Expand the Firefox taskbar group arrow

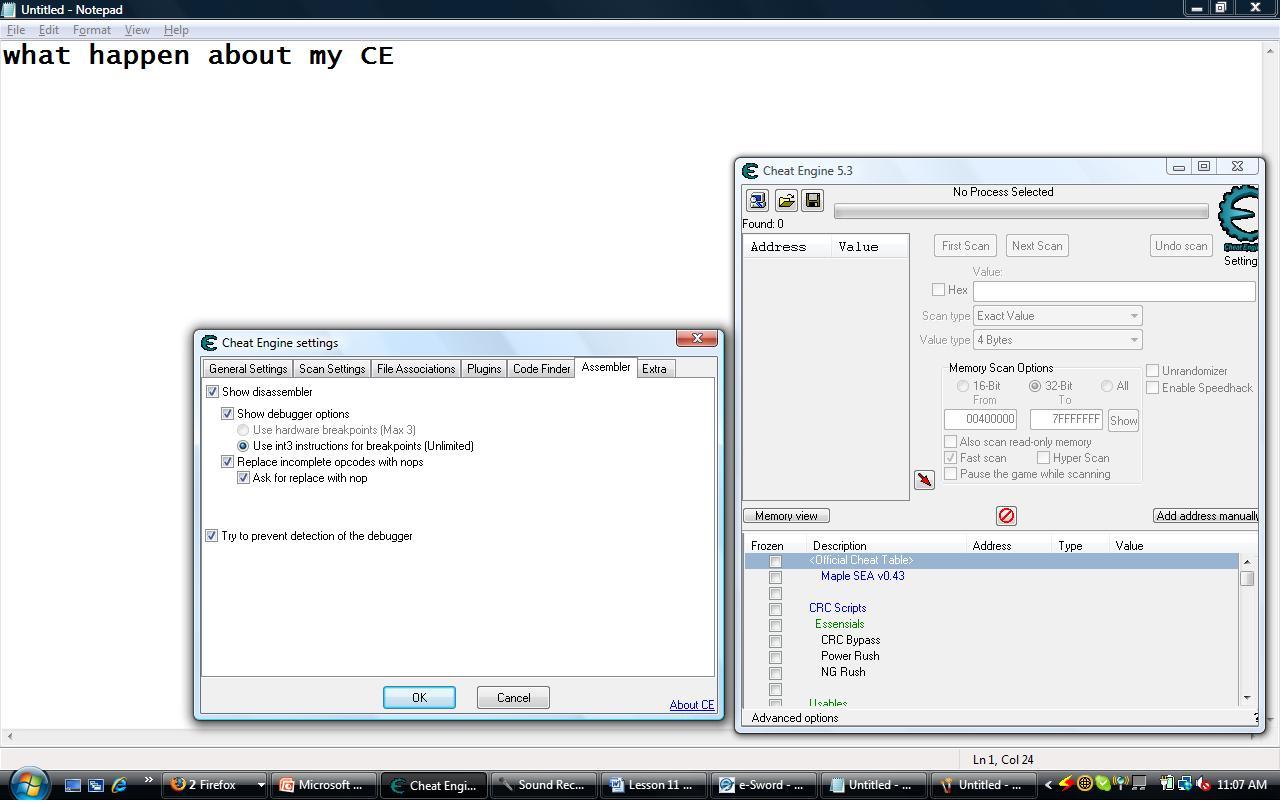click(260, 785)
